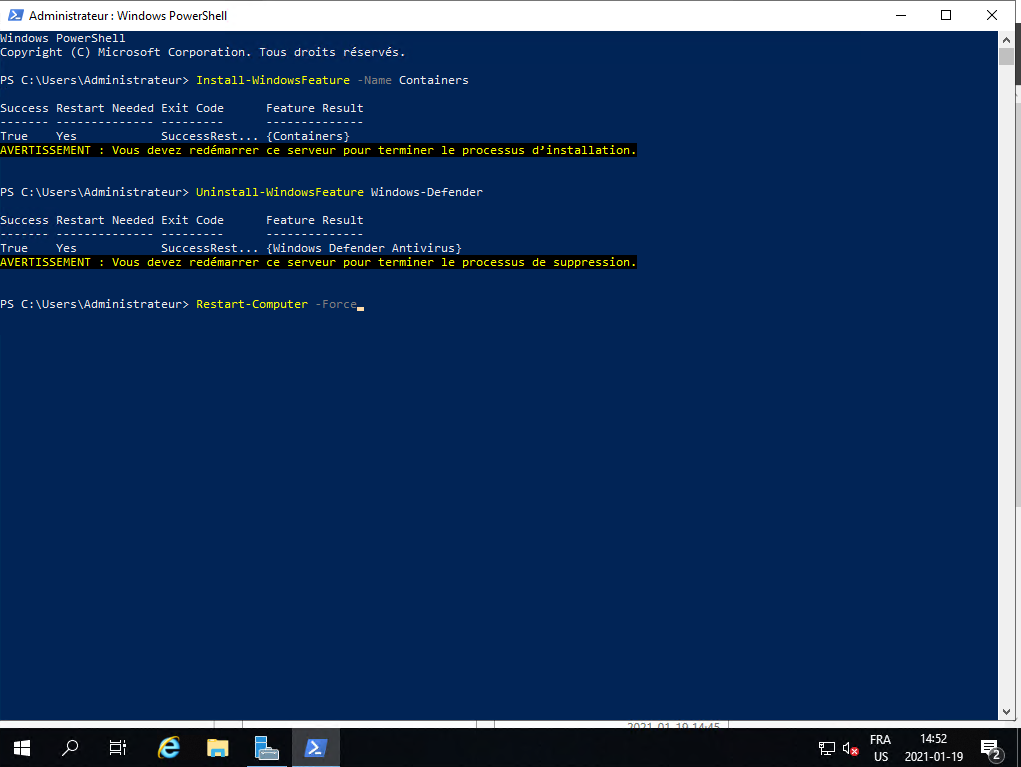Click the scrollbar down arrow
The width and height of the screenshot is (1021, 767).
(x=1006, y=712)
